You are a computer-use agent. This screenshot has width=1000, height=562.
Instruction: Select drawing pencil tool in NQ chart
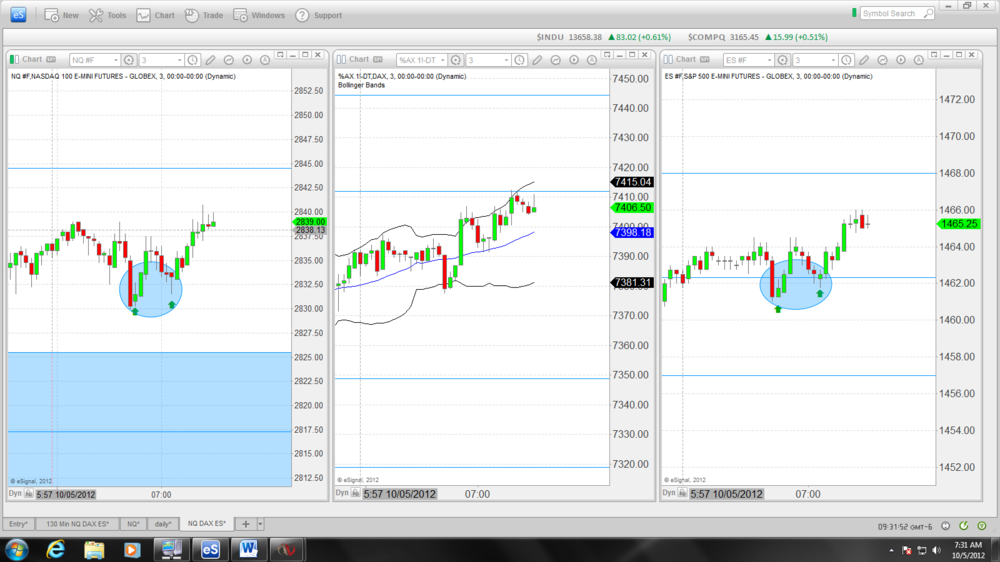tap(210, 60)
